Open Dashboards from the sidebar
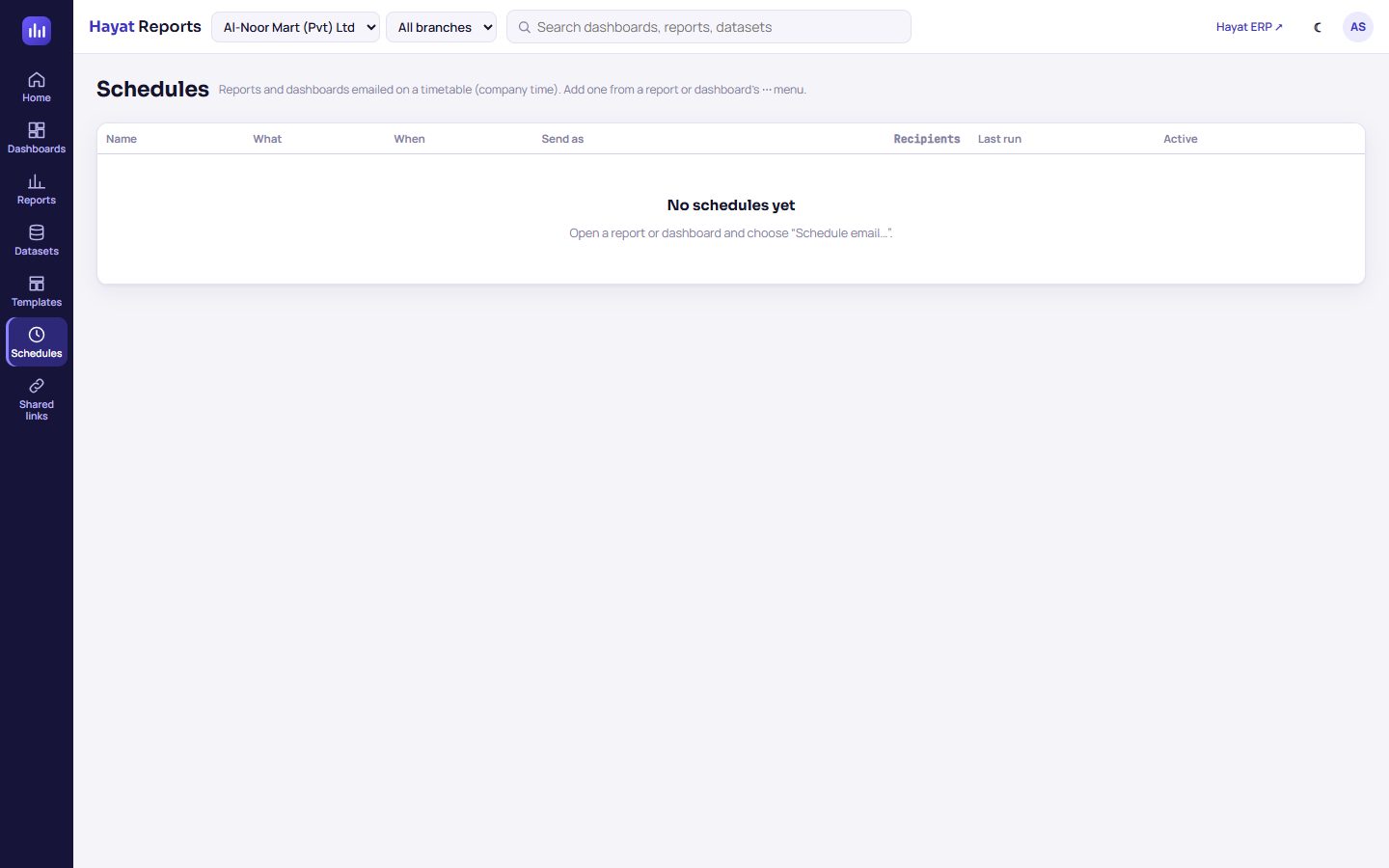This screenshot has height=868, width=1389. 37,138
